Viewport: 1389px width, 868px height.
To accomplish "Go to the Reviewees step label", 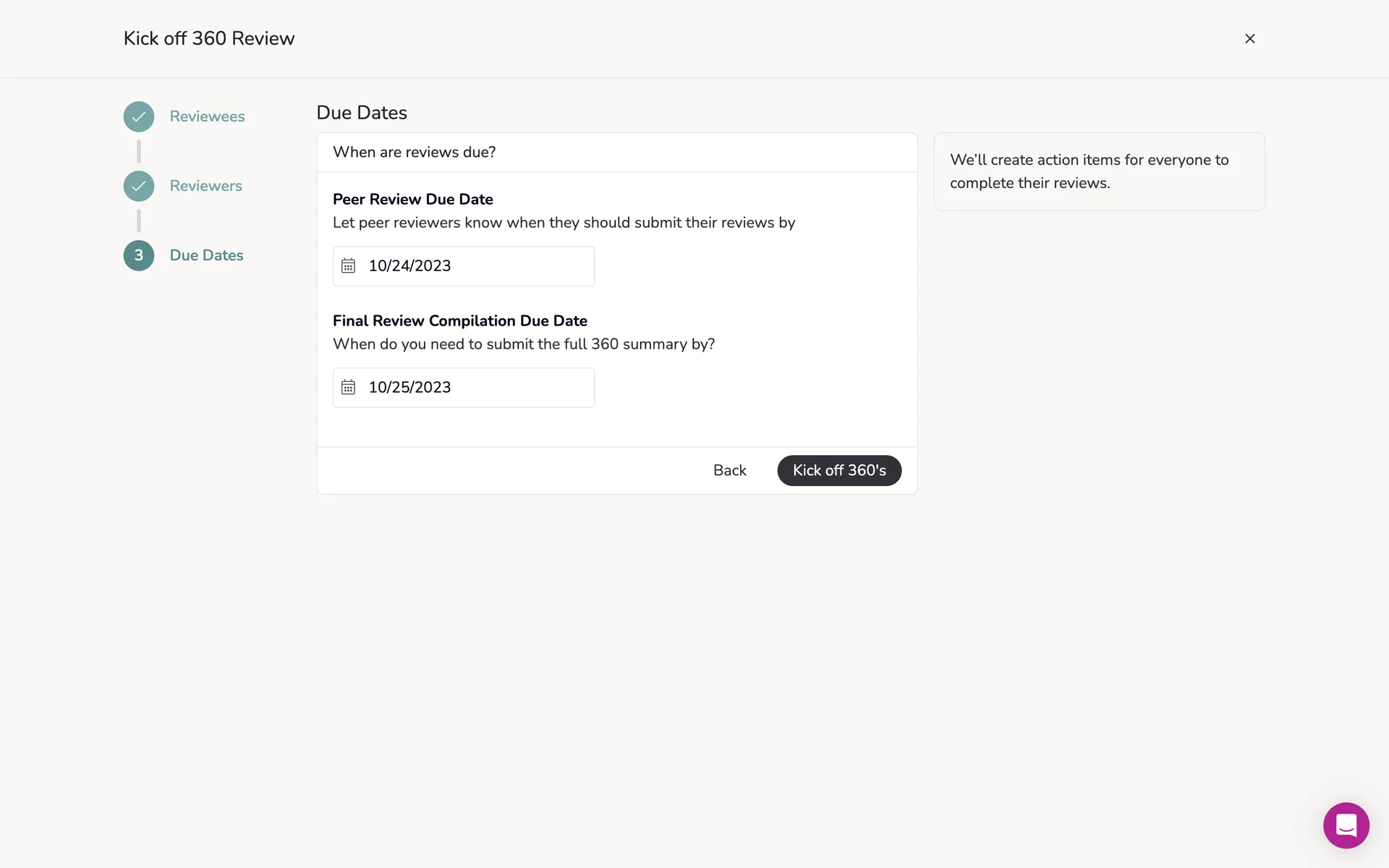I will [207, 116].
